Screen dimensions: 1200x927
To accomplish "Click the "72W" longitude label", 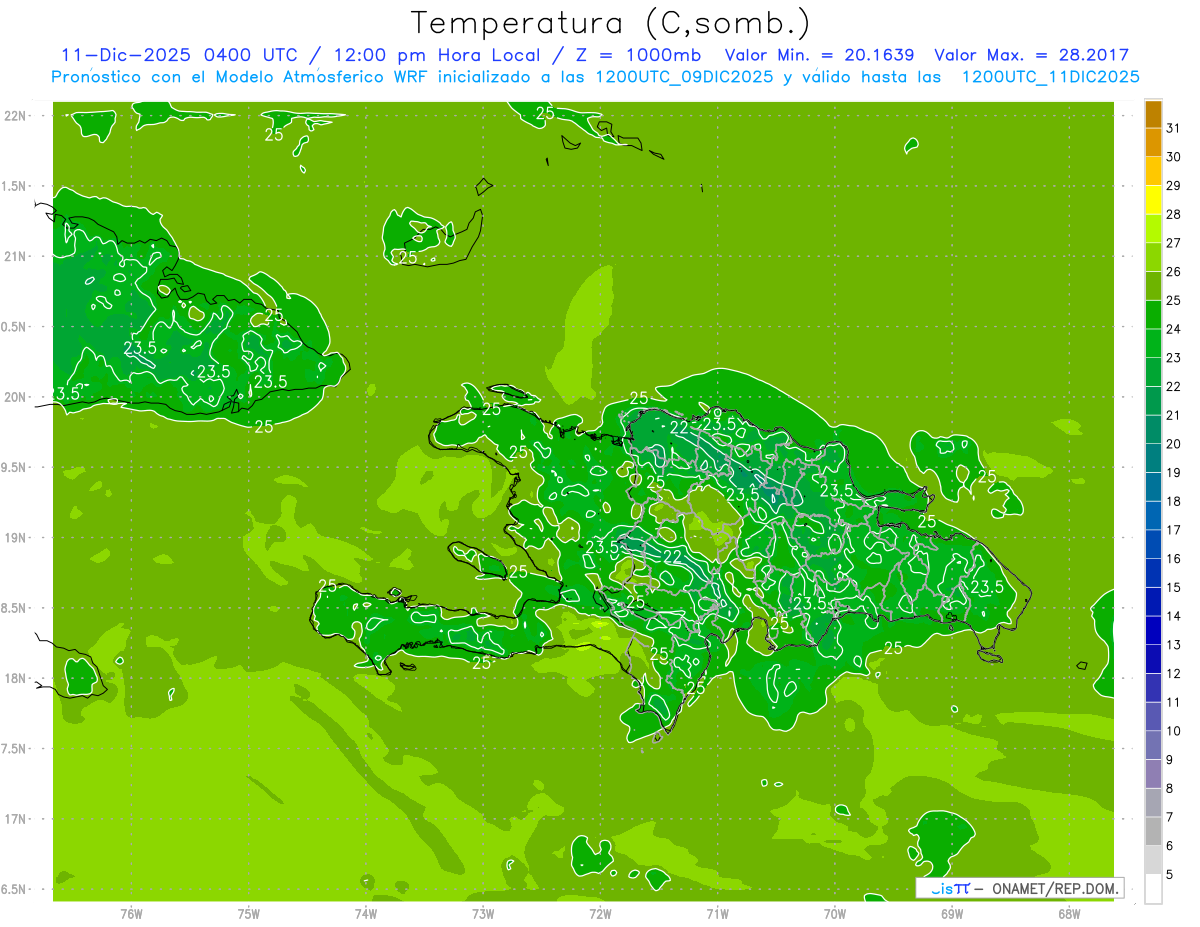I will 600,914.
